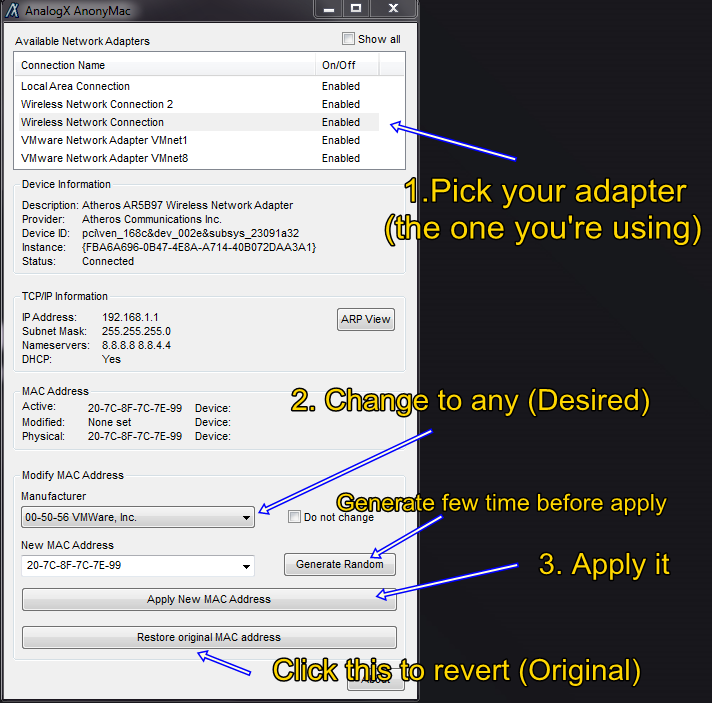Click the Status Connected value
This screenshot has width=712, height=703.
(x=108, y=262)
